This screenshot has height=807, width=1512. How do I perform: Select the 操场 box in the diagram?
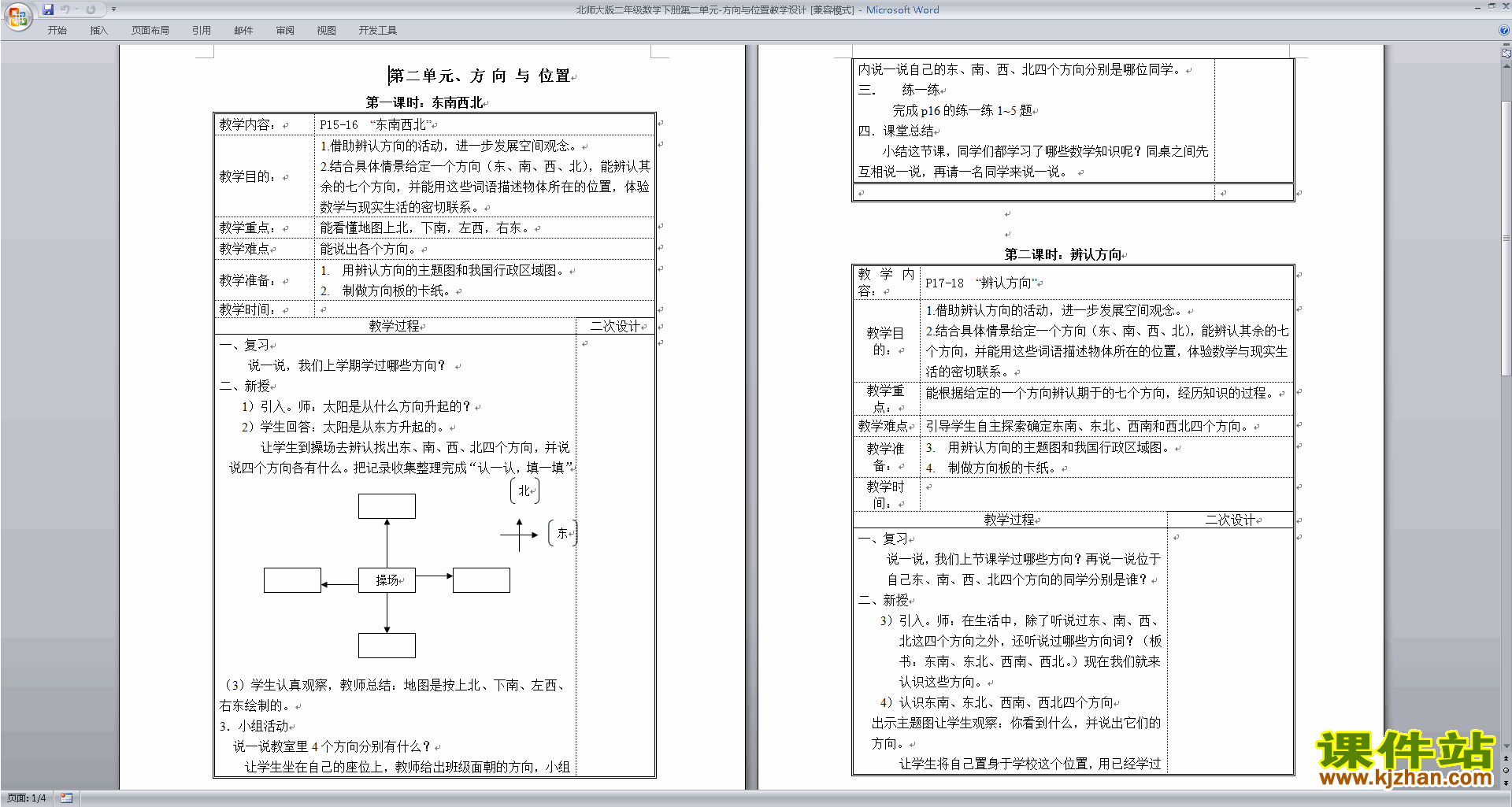click(387, 580)
